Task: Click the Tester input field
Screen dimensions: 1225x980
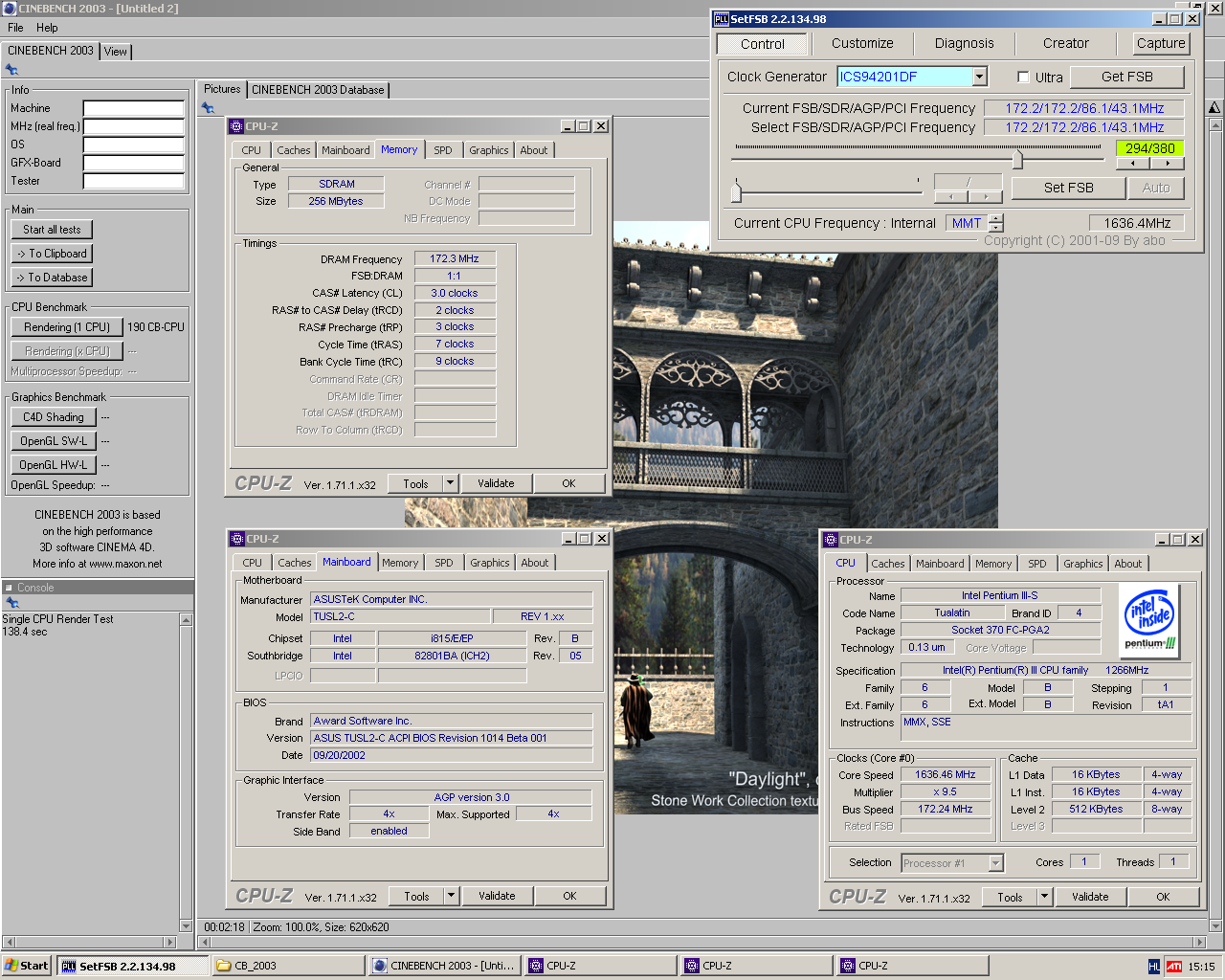Action: point(133,181)
